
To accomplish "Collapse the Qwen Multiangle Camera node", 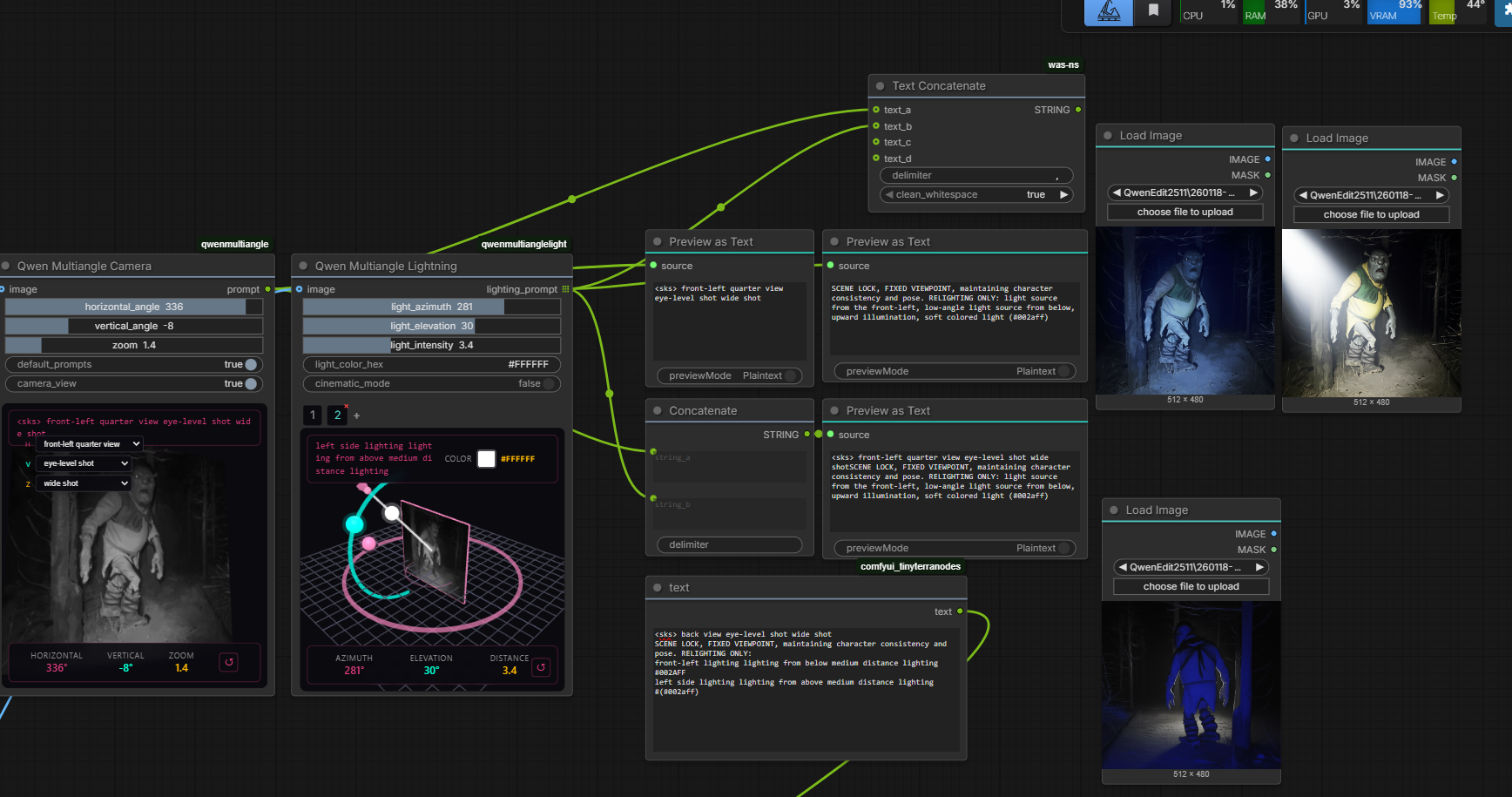I will (6, 266).
